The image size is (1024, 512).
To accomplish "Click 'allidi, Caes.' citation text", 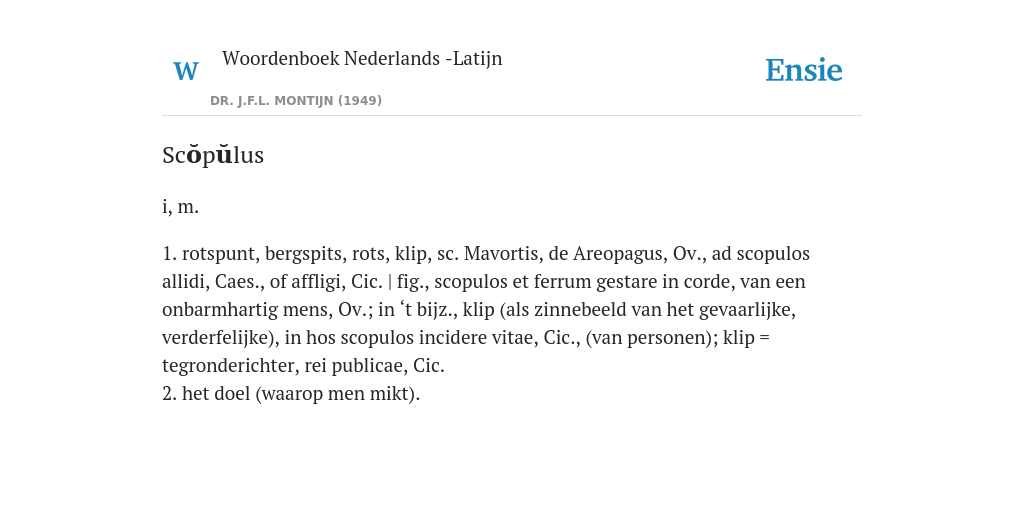I will [x=206, y=281].
